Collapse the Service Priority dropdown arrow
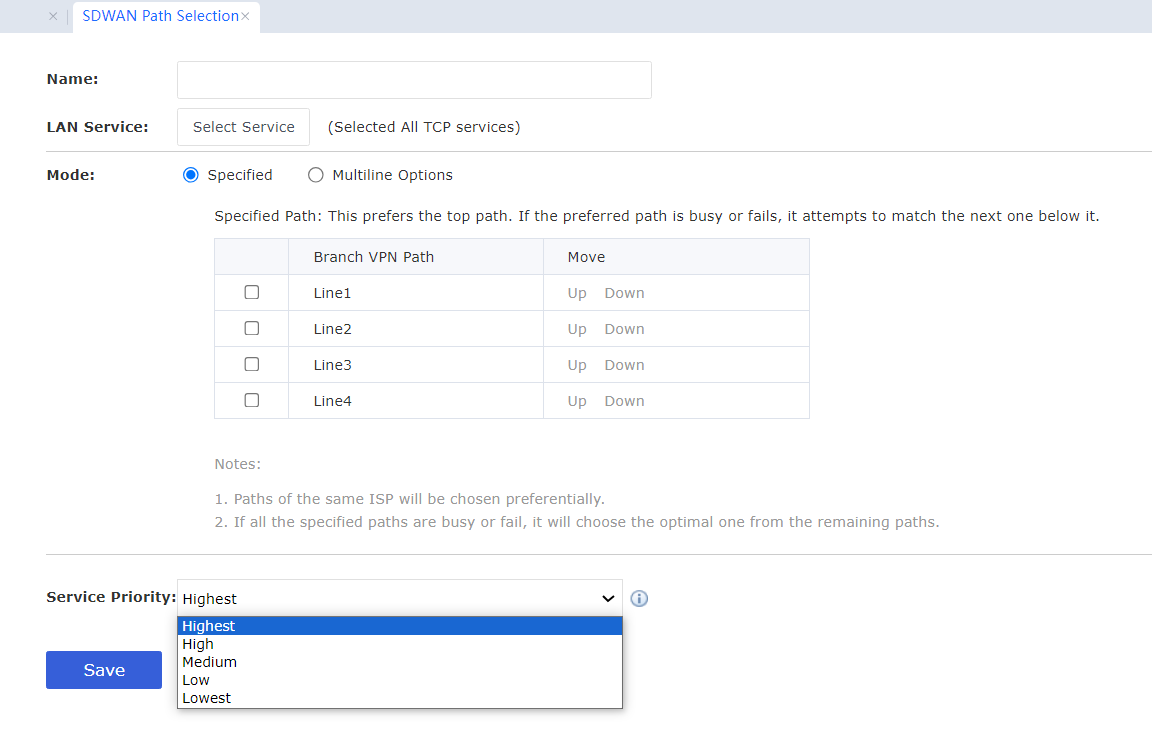 607,598
